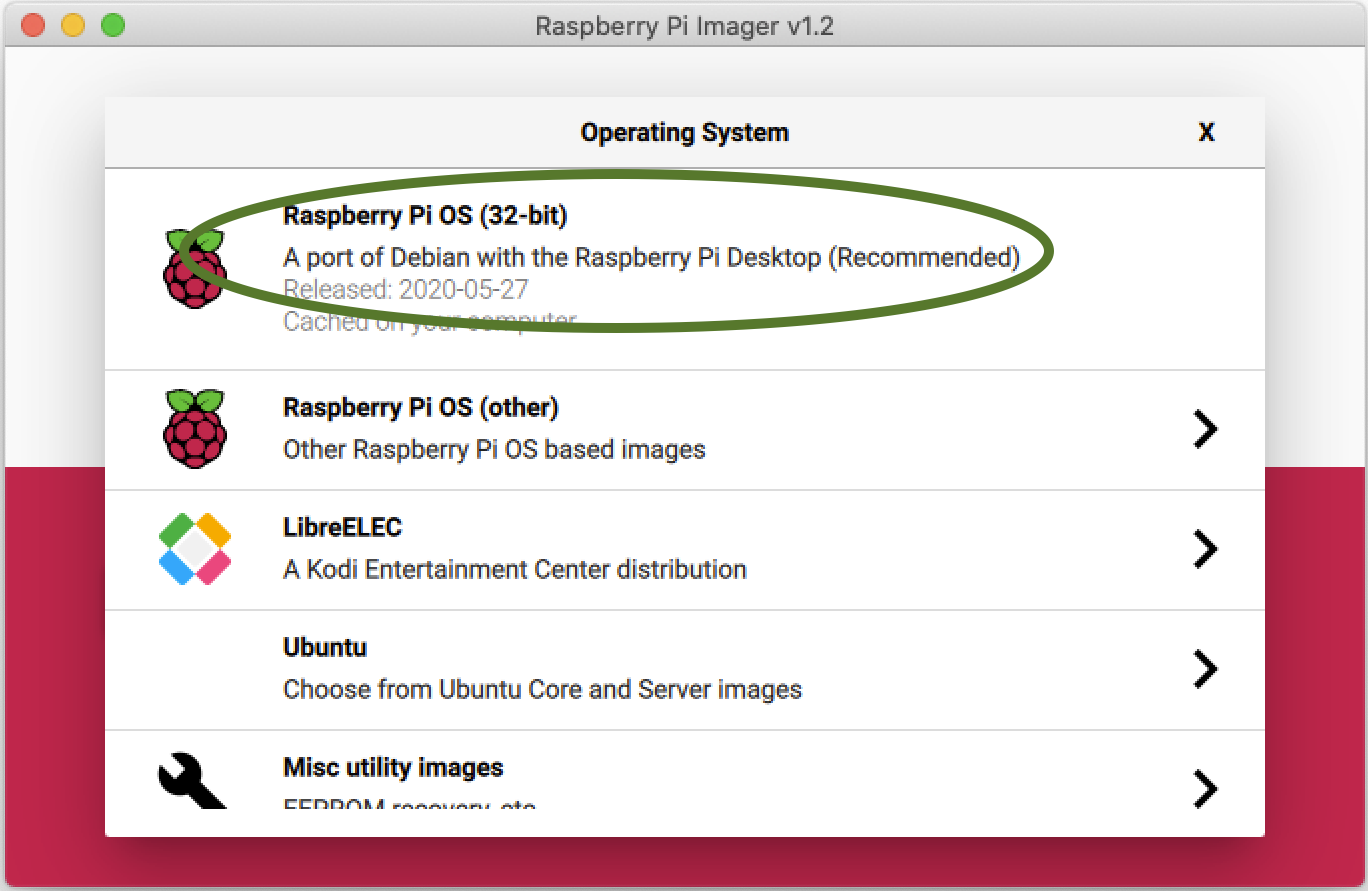
Task: Click the Kodi Entertainment Center distribution icon
Action: (195, 548)
